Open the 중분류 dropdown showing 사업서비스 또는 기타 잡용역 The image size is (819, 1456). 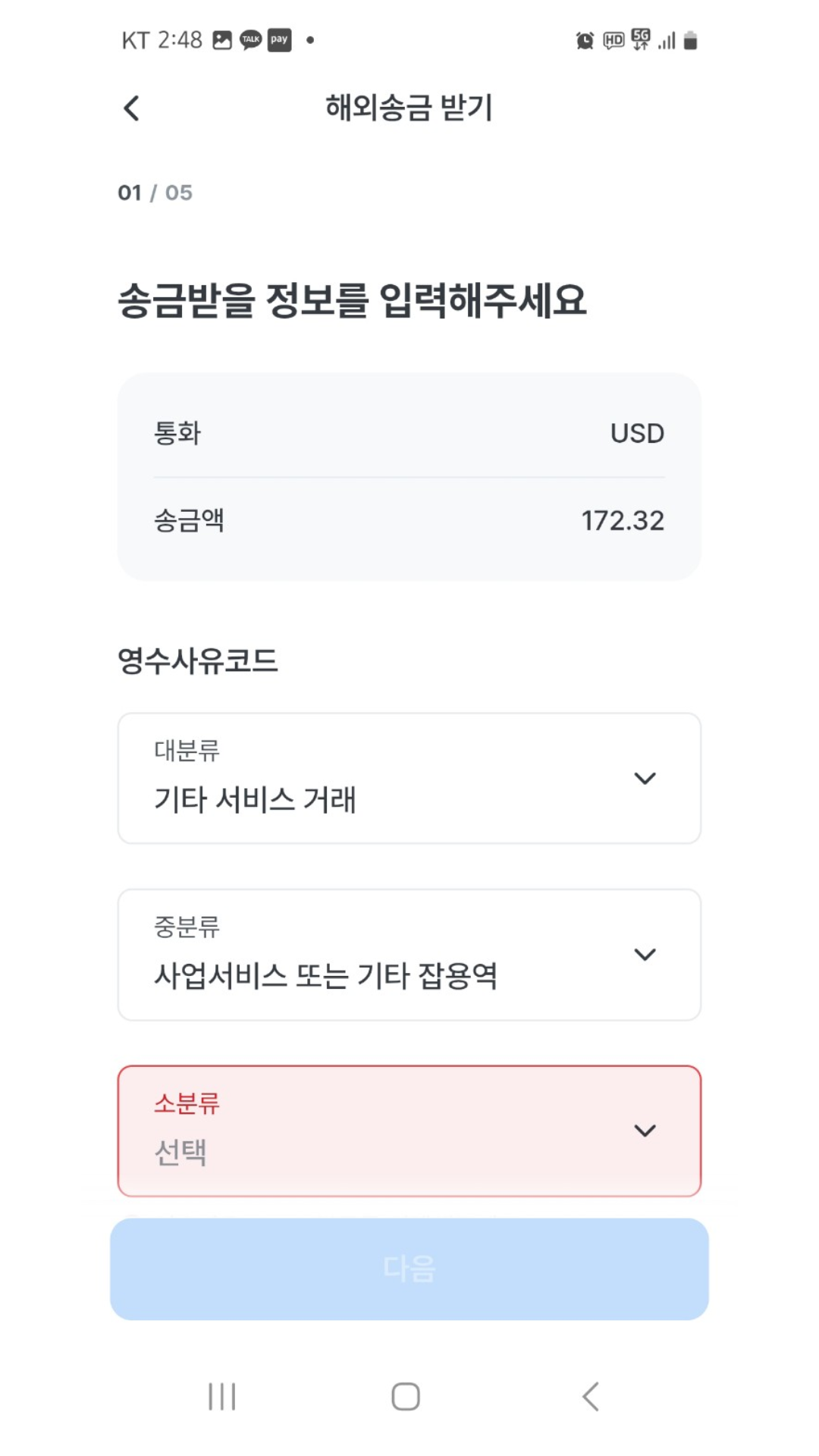pyautogui.click(x=409, y=955)
